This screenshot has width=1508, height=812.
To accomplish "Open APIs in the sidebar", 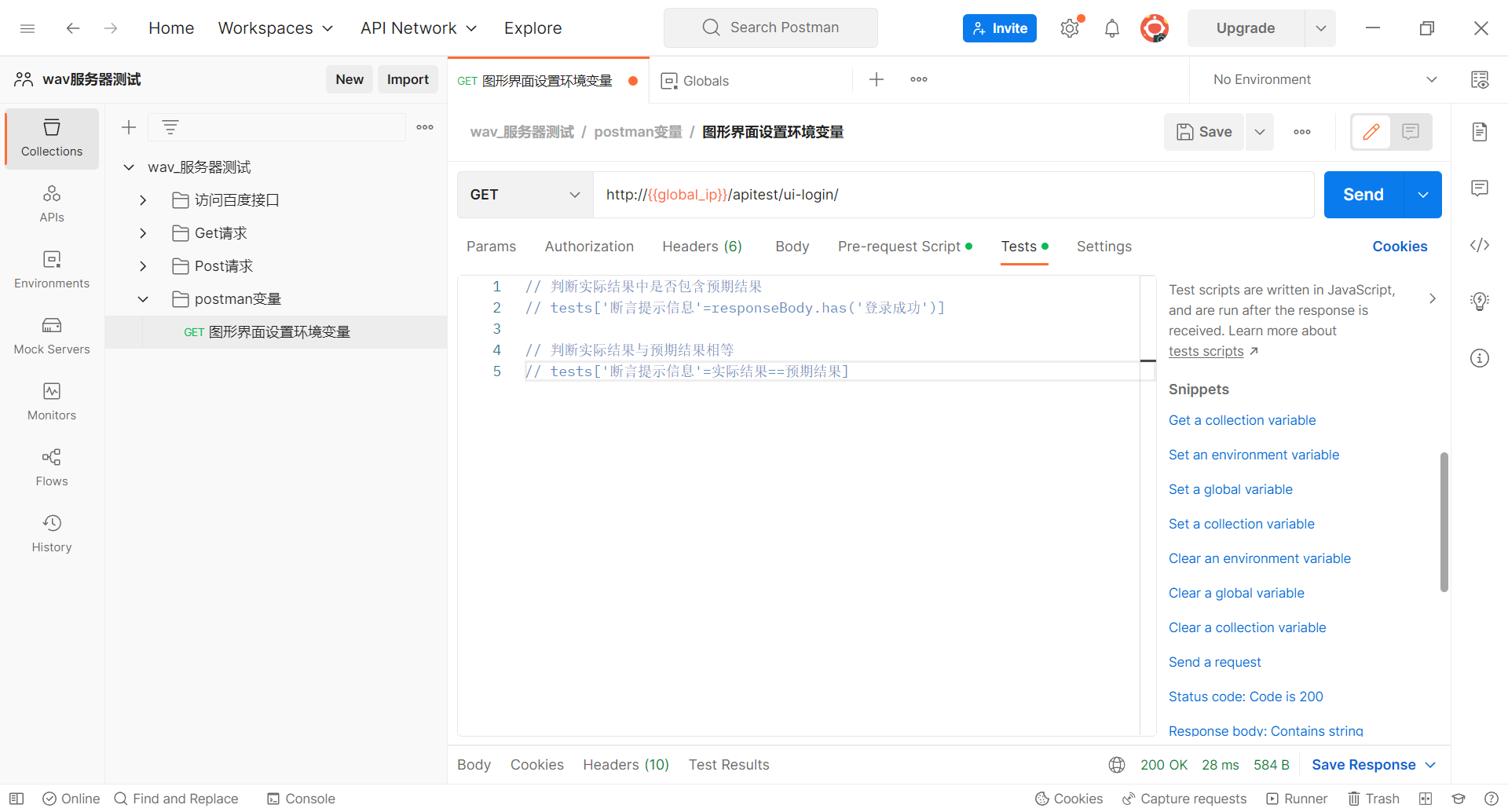I will pyautogui.click(x=52, y=204).
